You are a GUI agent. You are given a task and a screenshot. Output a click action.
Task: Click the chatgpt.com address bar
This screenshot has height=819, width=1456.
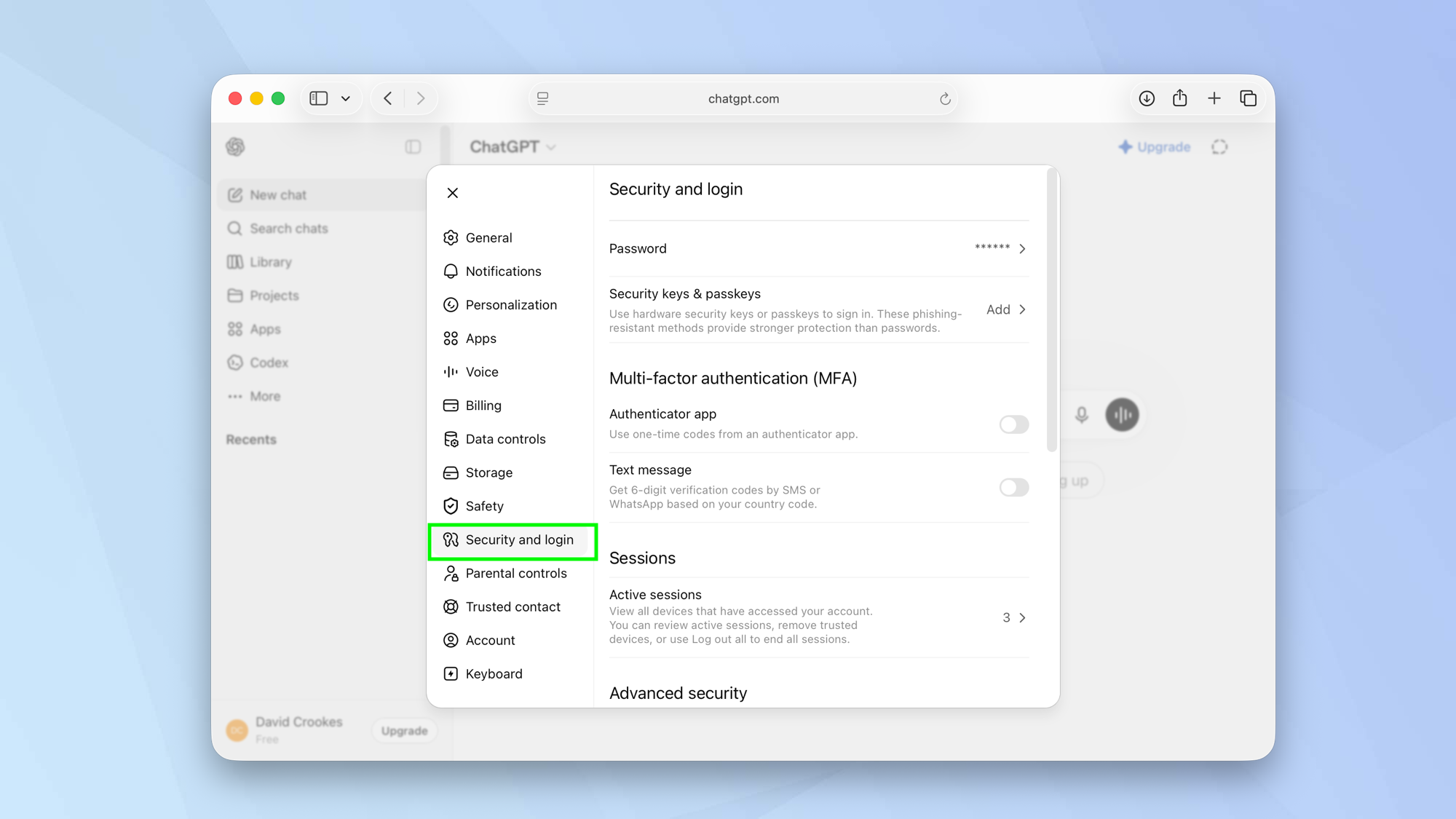[743, 98]
